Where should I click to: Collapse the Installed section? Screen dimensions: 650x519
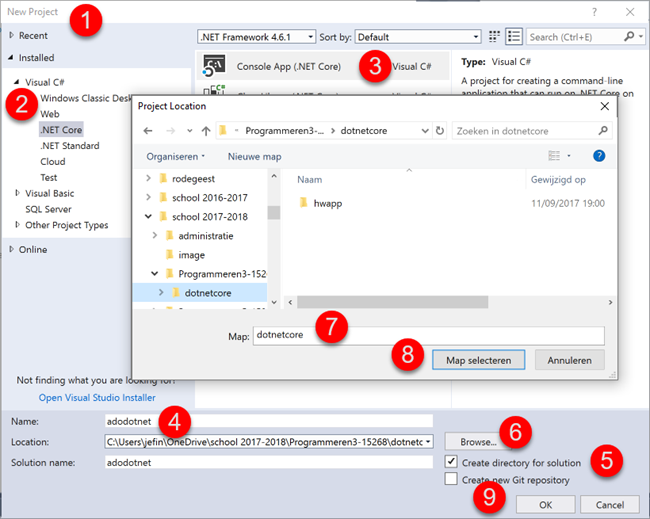tap(11, 57)
